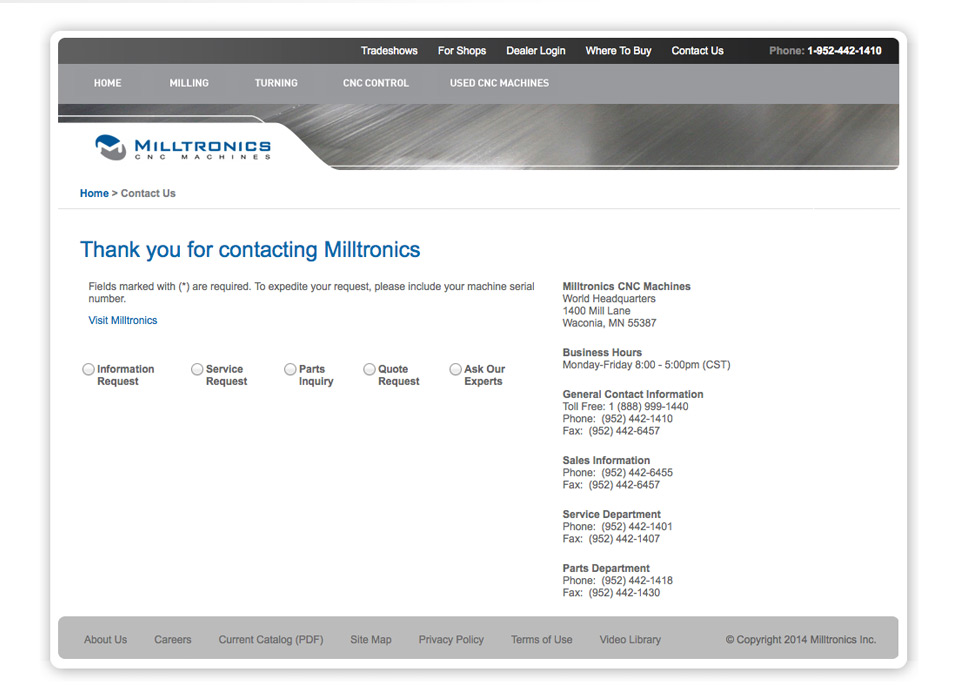Open the Privacy Policy footer link
The height and width of the screenshot is (700, 960).
(451, 639)
